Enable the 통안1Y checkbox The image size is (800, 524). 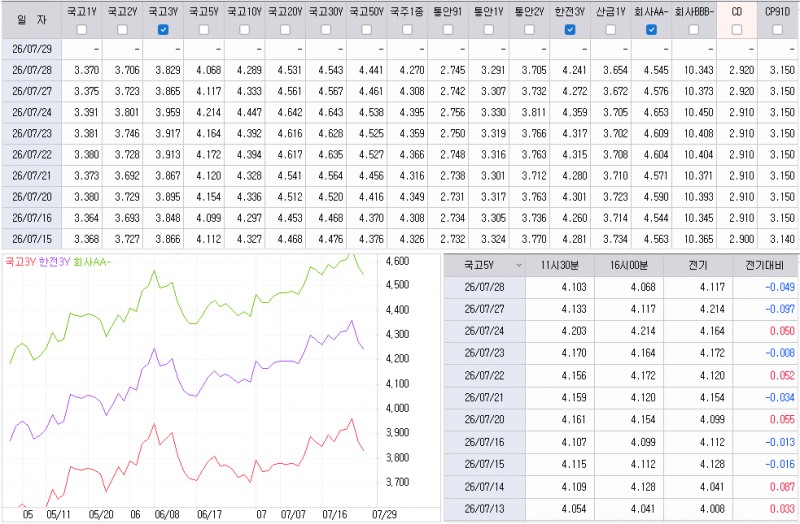click(x=489, y=30)
